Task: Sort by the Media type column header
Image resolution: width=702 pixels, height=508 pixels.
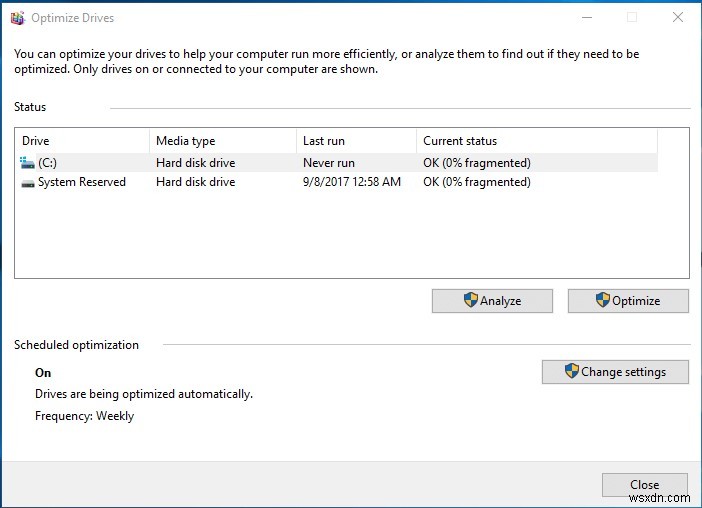Action: [223, 141]
